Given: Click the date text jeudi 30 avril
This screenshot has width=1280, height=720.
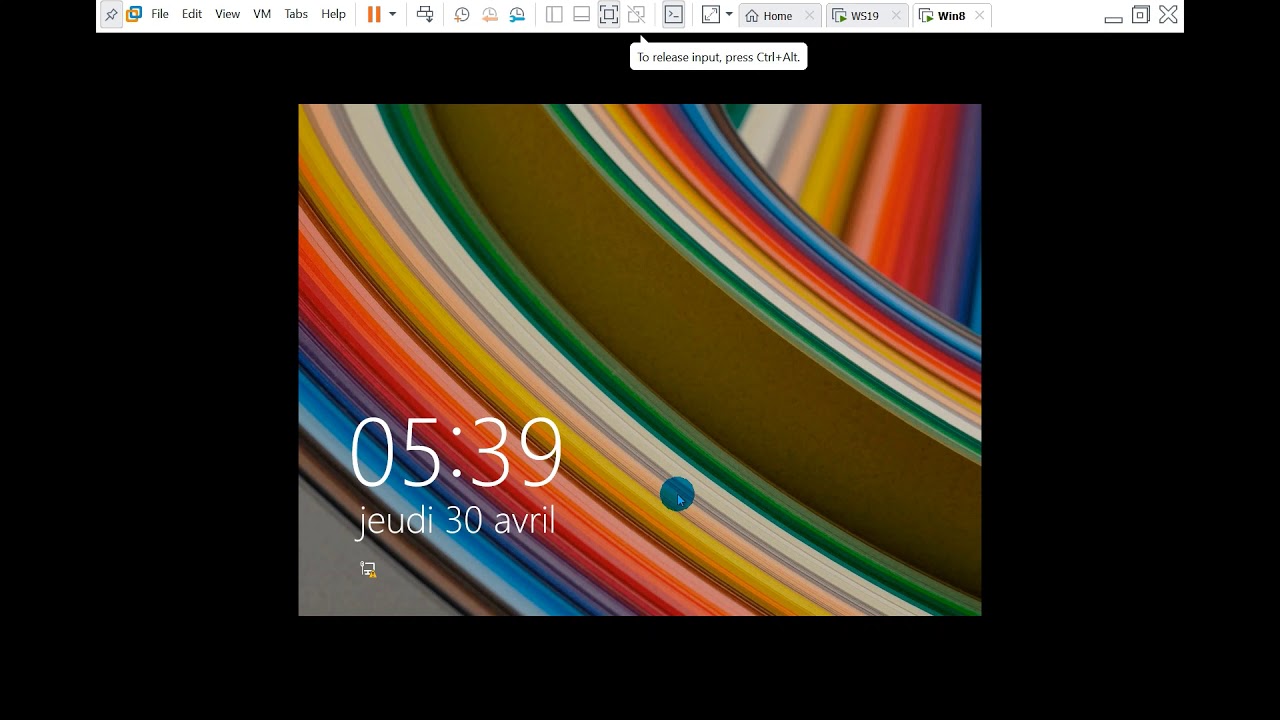Looking at the screenshot, I should click(457, 521).
